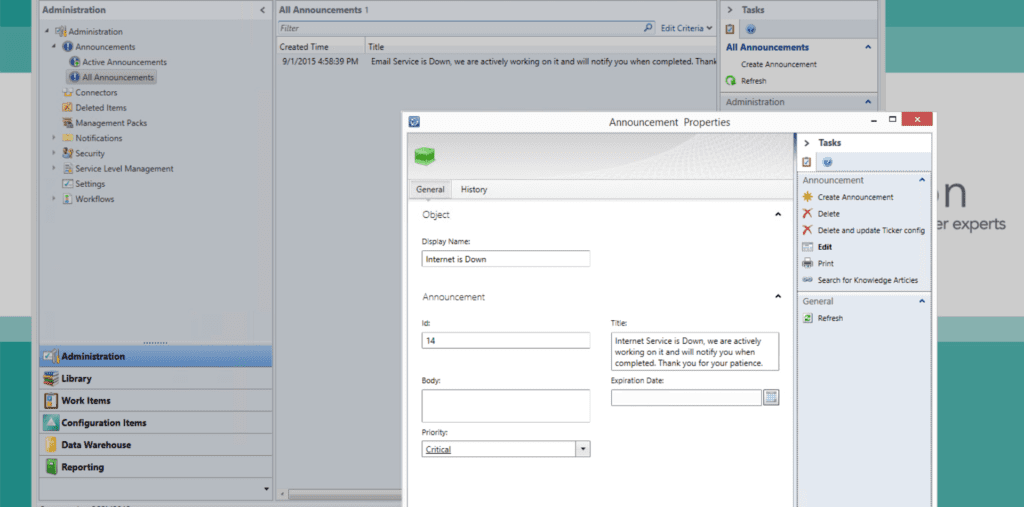
Task: Expand the Notifications tree node
Action: pos(54,138)
